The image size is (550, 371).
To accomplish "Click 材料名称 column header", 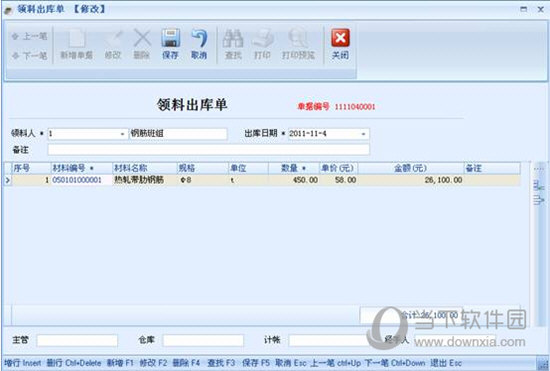I will pos(145,168).
